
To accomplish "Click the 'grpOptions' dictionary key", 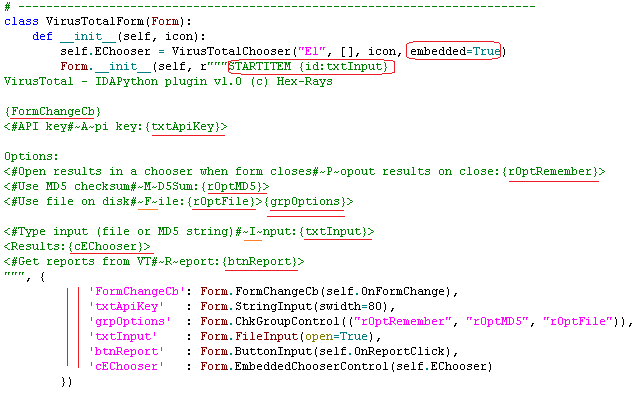I will [x=130, y=321].
